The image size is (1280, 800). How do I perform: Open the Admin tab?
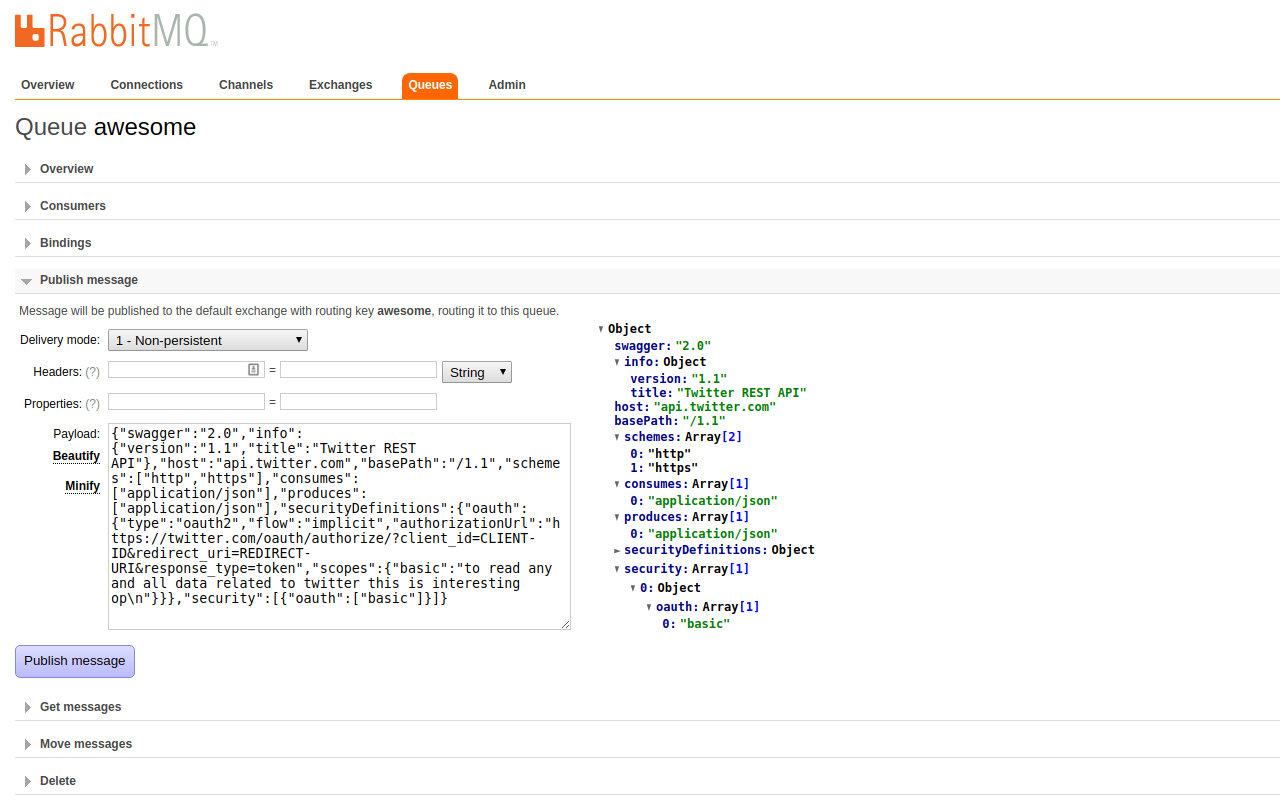coord(507,85)
